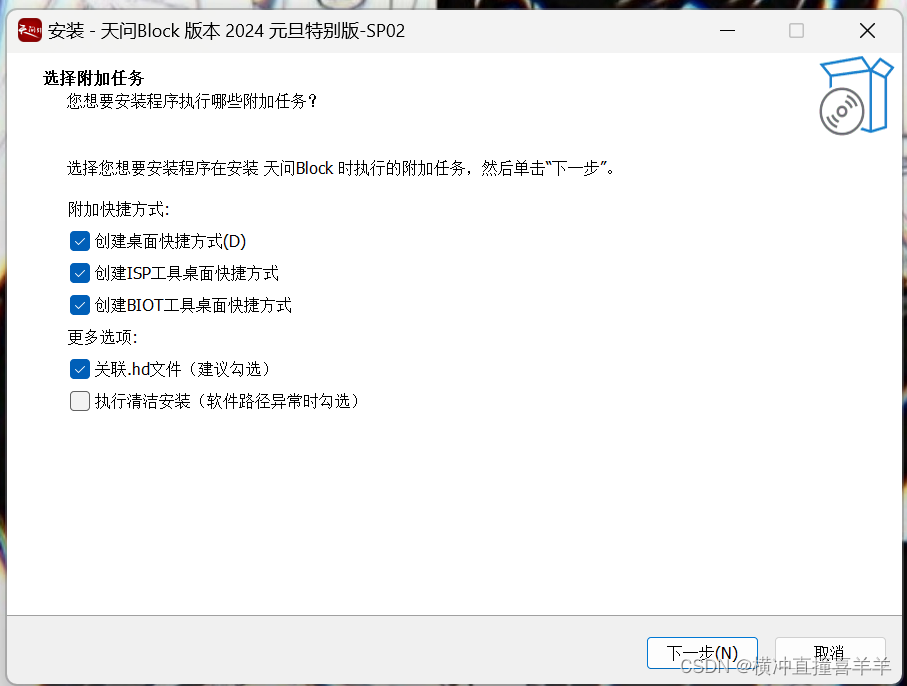
Task: Click the 天问 red logo icon in title bar
Action: 30,31
